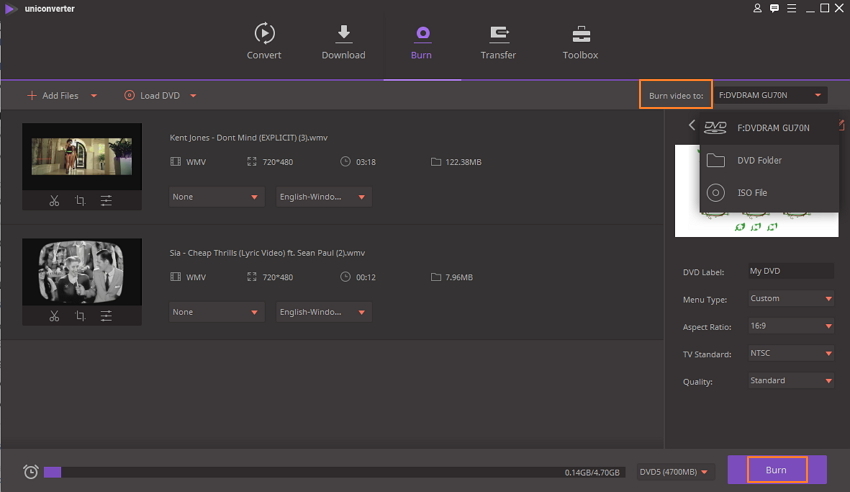The height and width of the screenshot is (492, 850).
Task: Click the previous template arrow
Action: click(691, 125)
